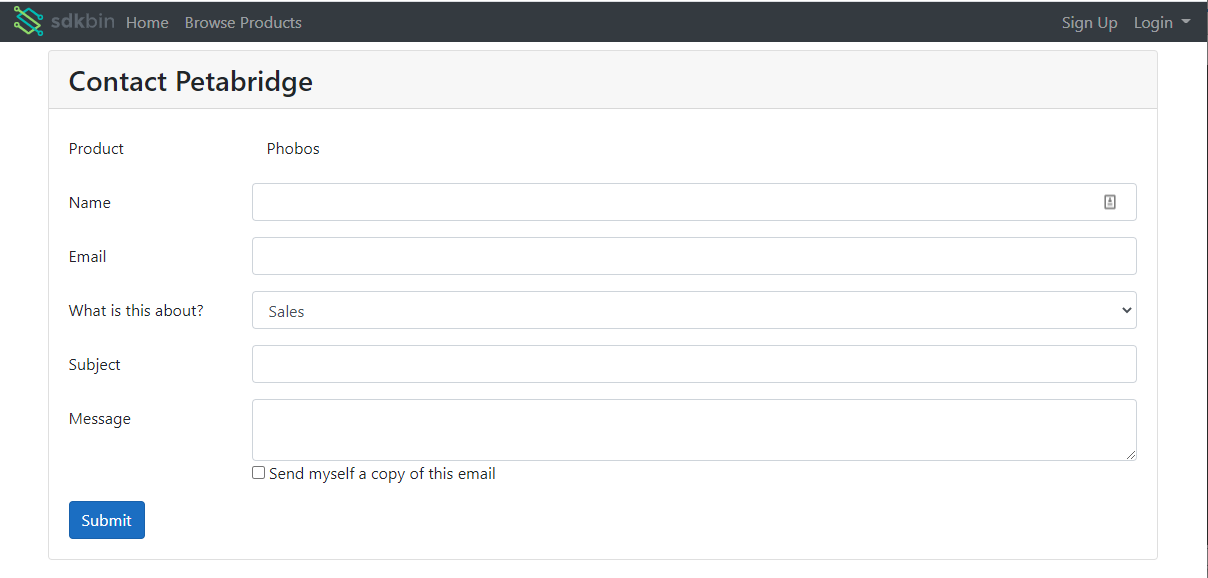Click the contact autofill icon in the Name field
Screen dimensions: 1208x578
[x=1109, y=201]
